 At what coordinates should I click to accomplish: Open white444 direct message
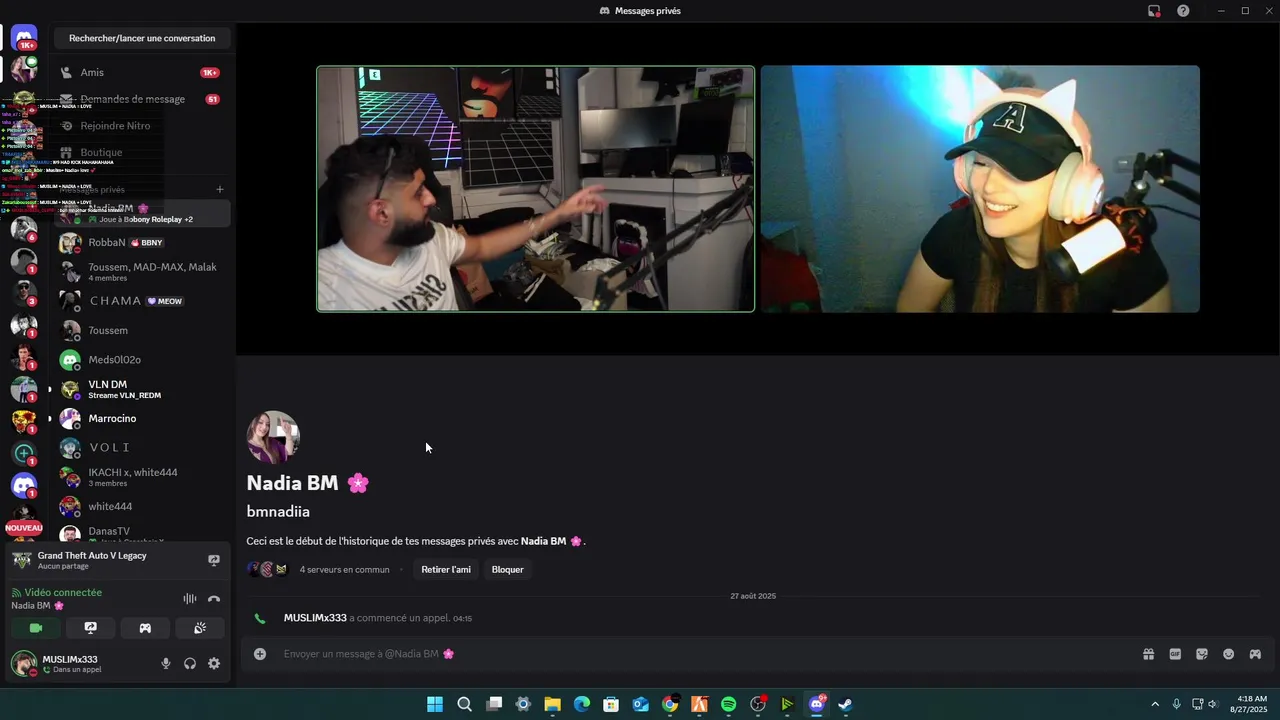pyautogui.click(x=142, y=506)
